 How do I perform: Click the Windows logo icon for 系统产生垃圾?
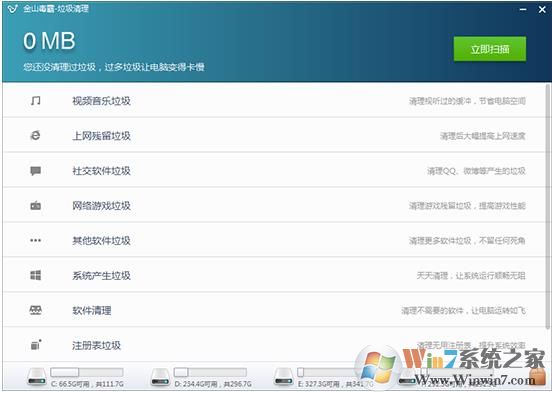tap(35, 275)
